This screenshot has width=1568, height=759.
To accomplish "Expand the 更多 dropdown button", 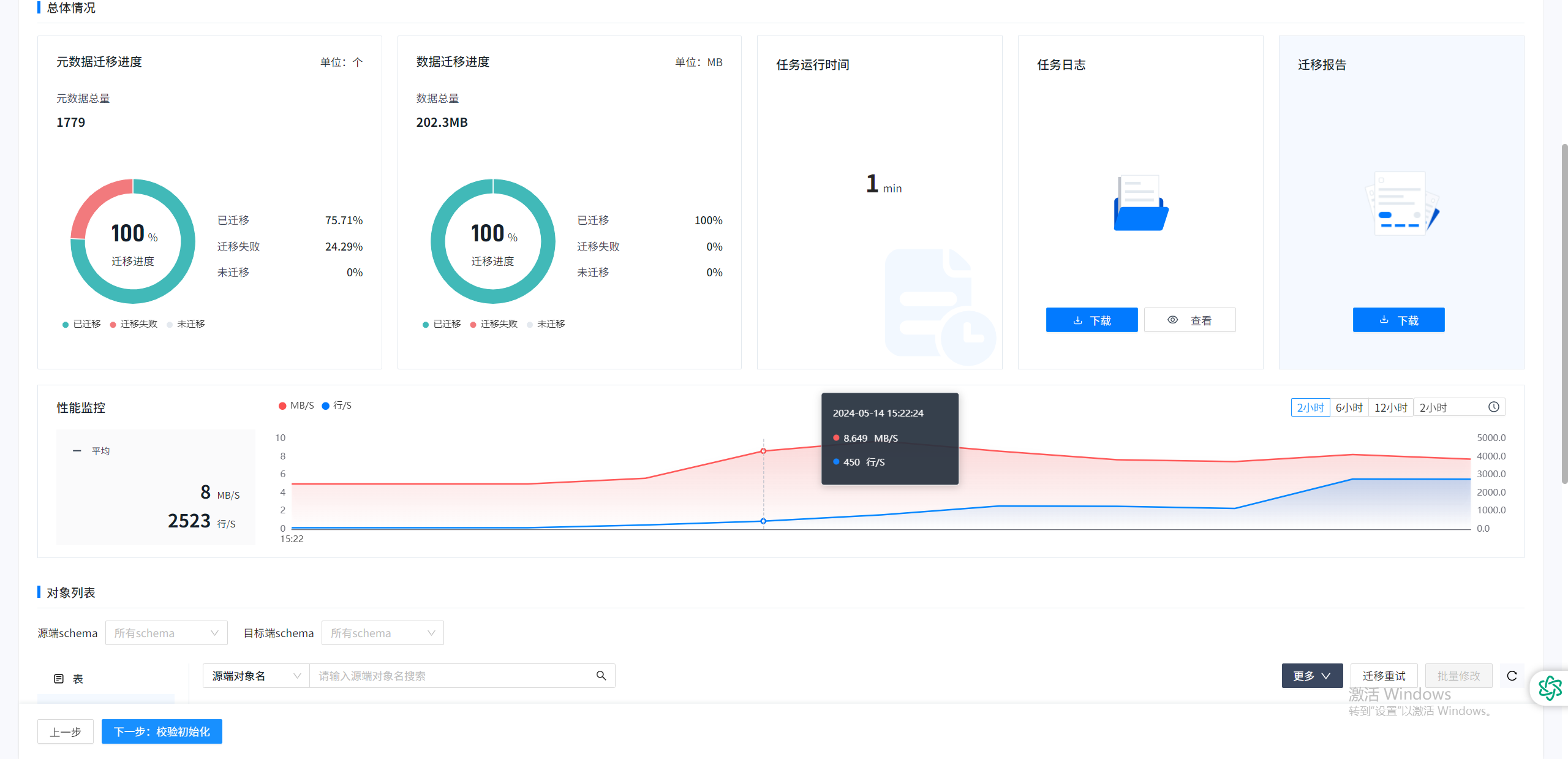I will coord(1311,676).
